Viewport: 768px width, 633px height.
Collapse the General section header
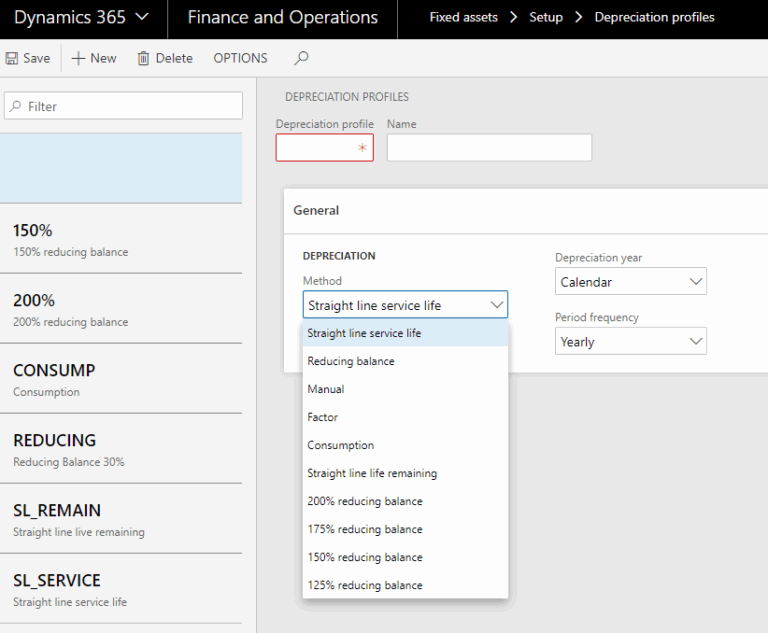click(526, 211)
